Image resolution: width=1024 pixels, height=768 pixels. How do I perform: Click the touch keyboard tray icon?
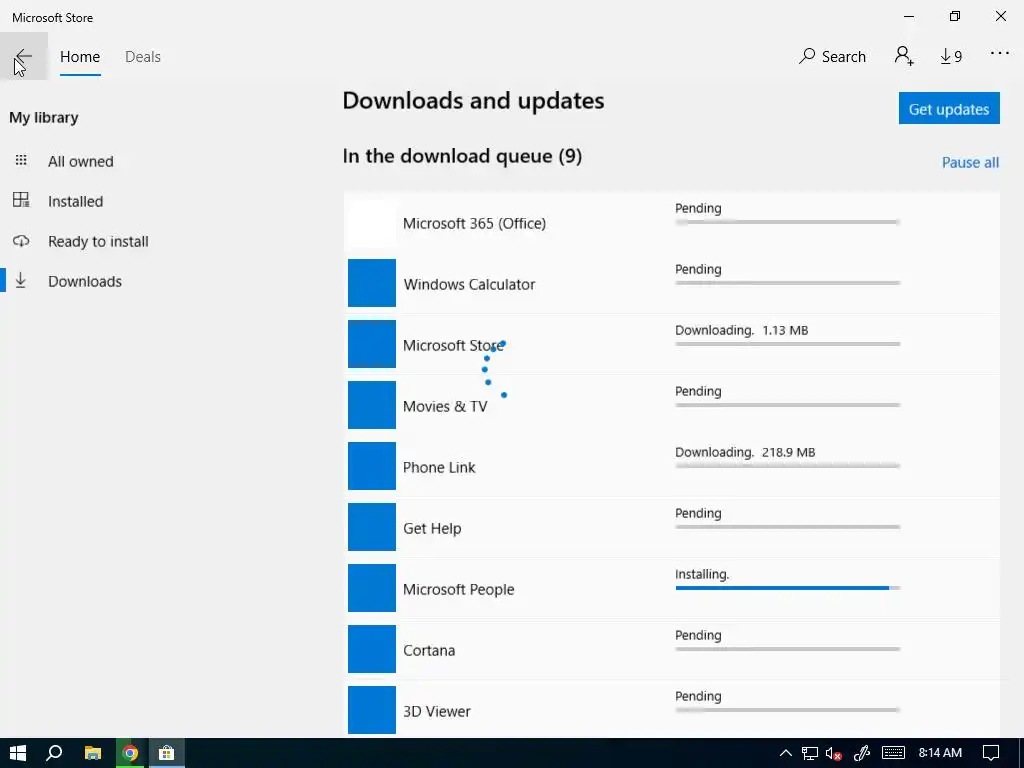pos(893,753)
